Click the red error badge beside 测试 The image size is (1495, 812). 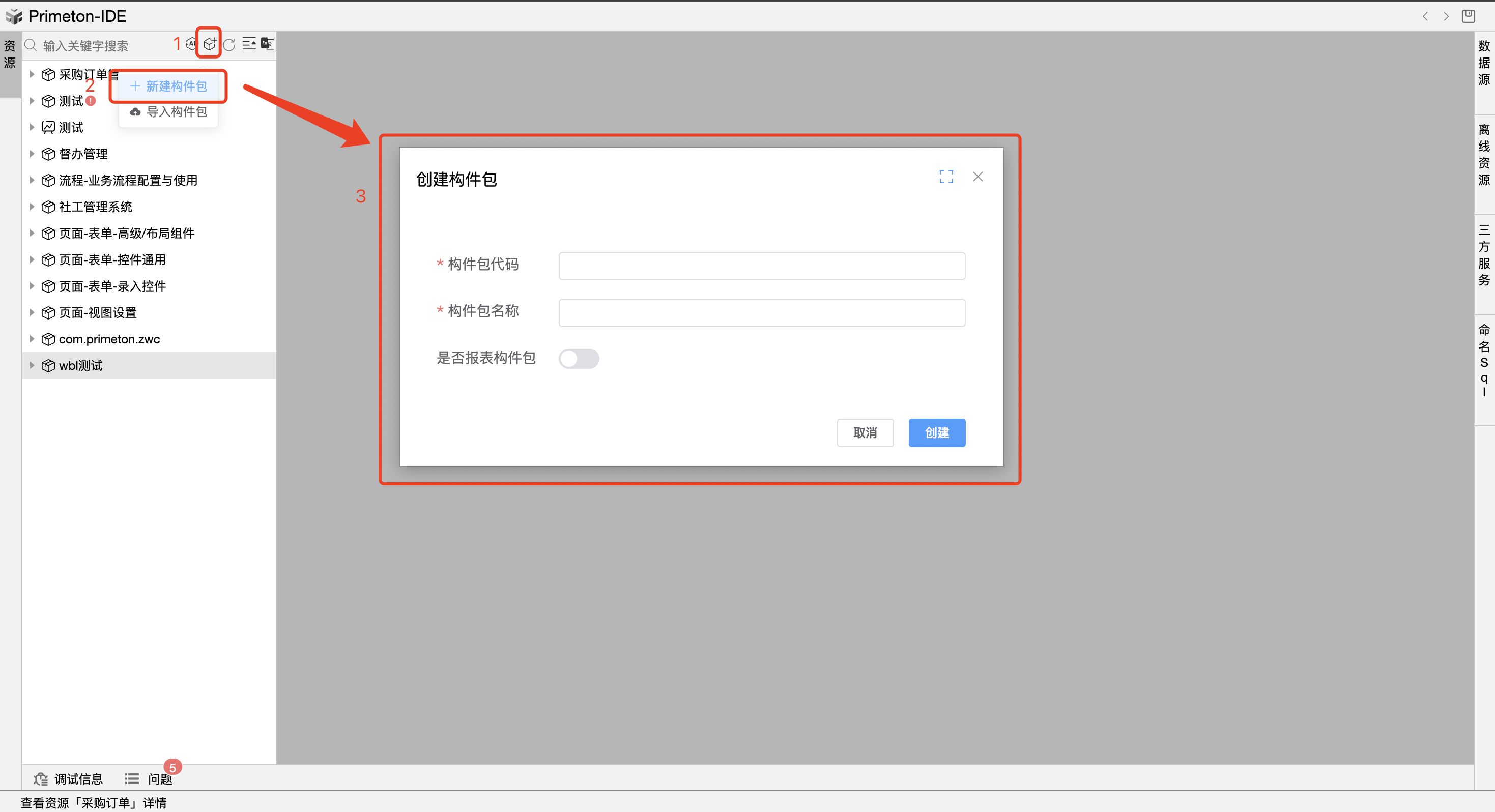coord(91,101)
